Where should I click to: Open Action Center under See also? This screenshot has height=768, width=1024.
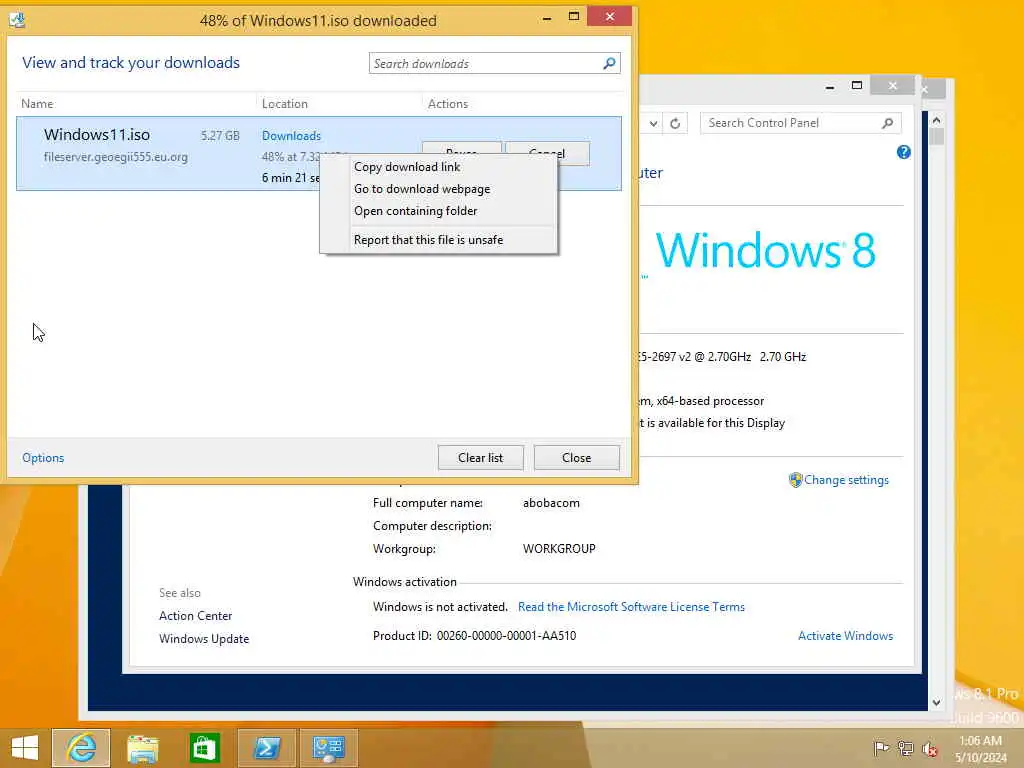(195, 616)
